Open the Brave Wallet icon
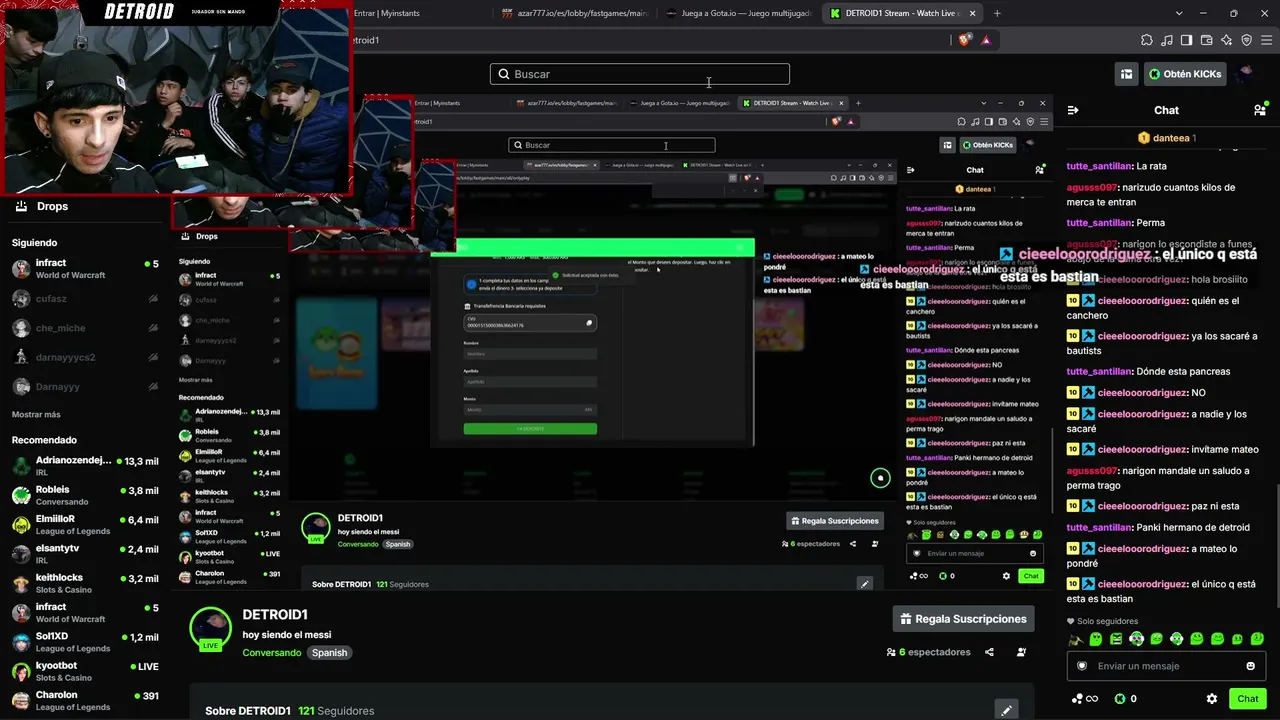 [1207, 40]
